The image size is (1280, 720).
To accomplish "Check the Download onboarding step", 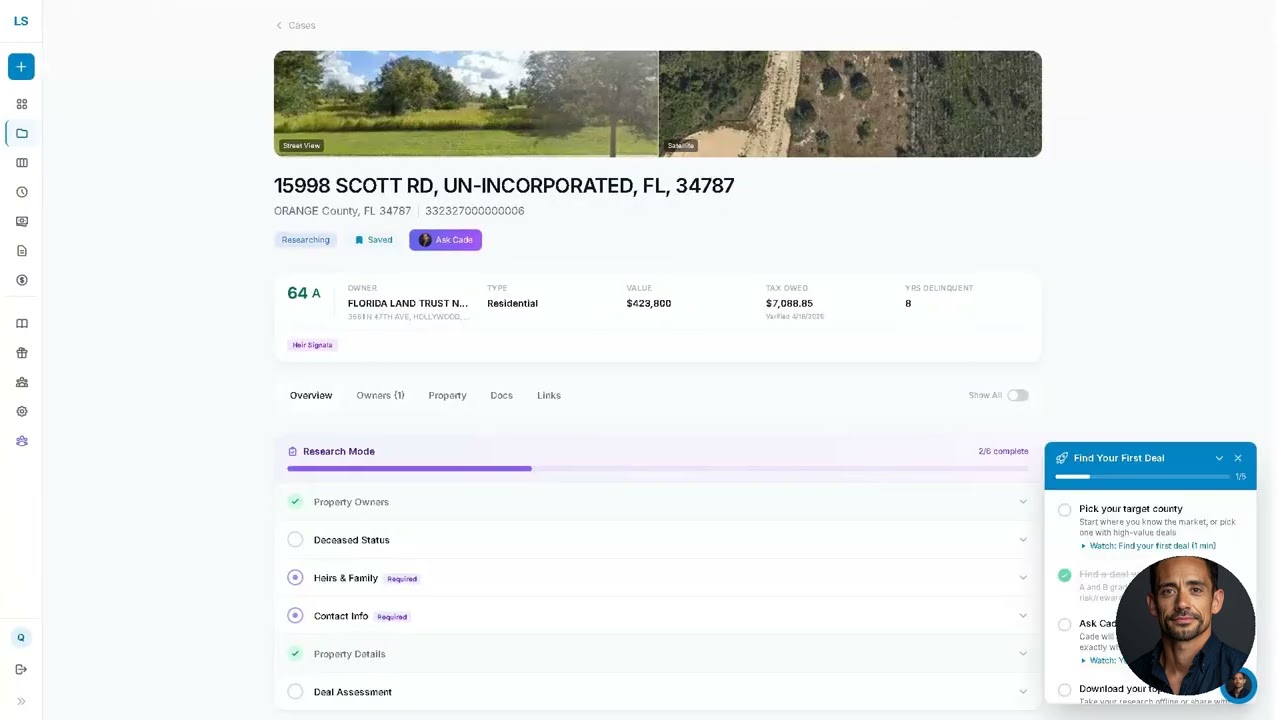I will click(x=1065, y=690).
